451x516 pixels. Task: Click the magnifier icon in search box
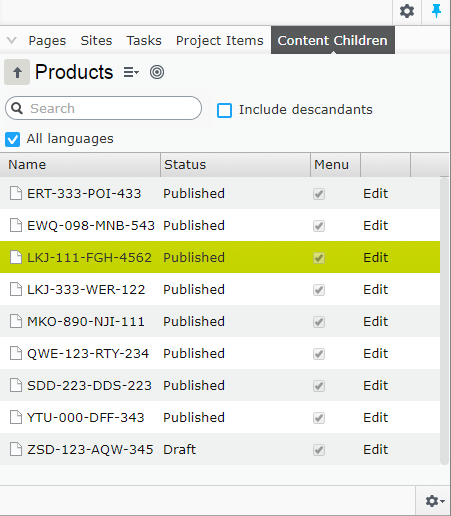tap(17, 108)
